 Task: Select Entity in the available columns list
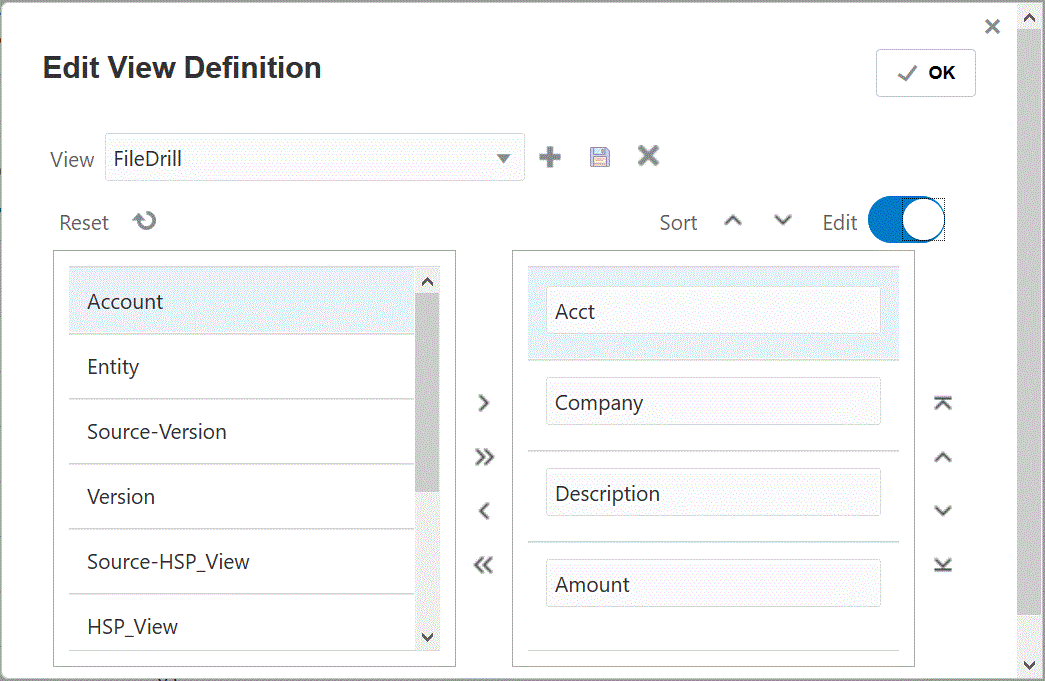pyautogui.click(x=240, y=367)
